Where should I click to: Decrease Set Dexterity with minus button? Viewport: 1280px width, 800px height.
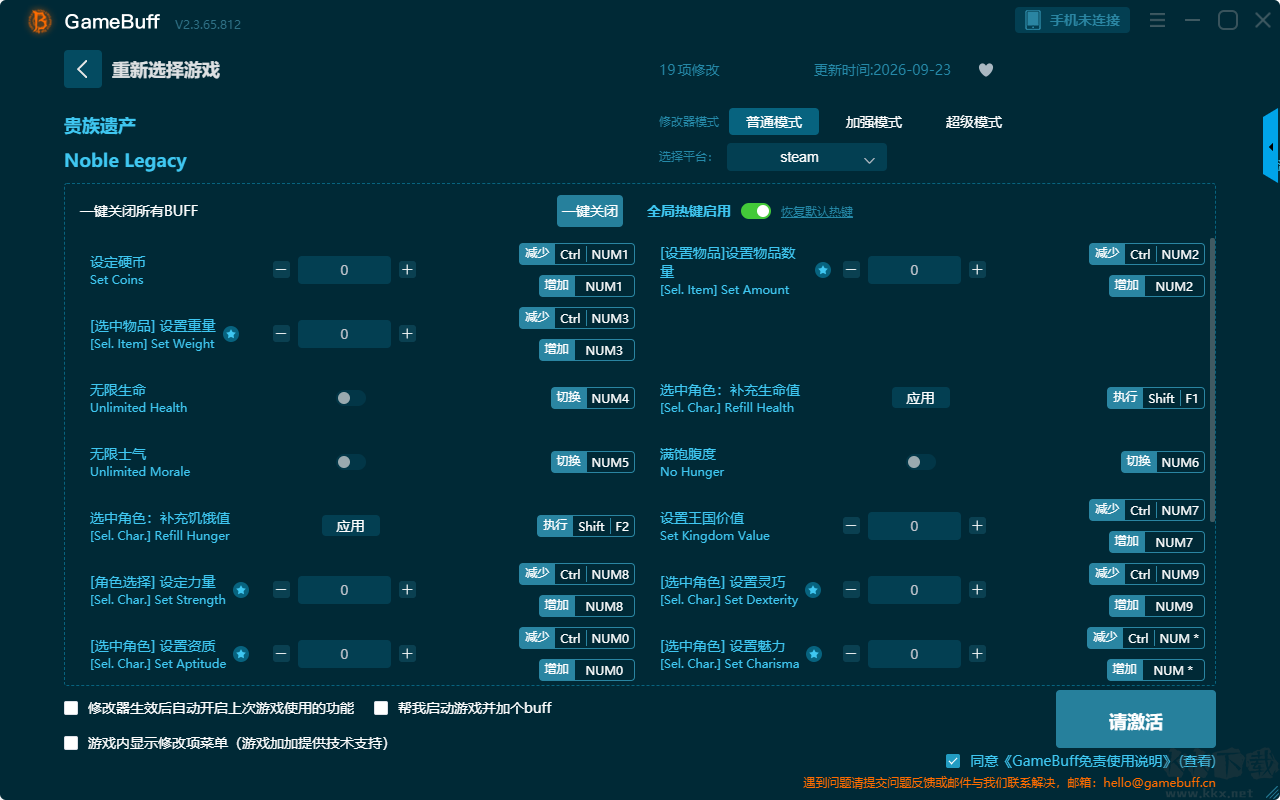coord(851,590)
